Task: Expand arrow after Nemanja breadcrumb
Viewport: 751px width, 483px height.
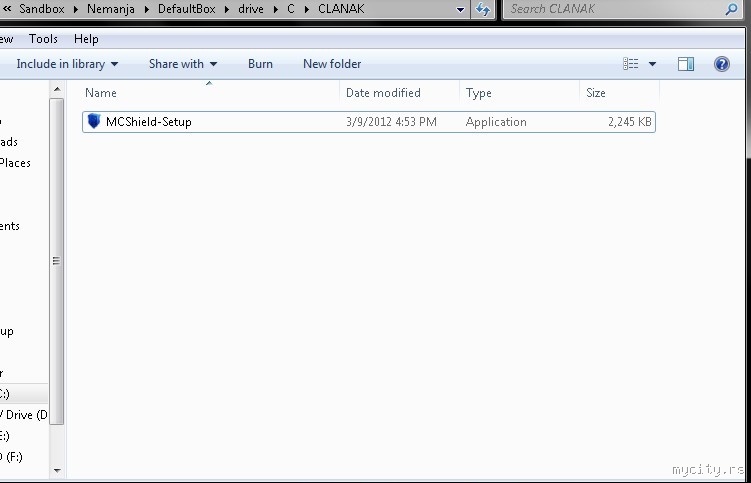Action: coord(146,9)
